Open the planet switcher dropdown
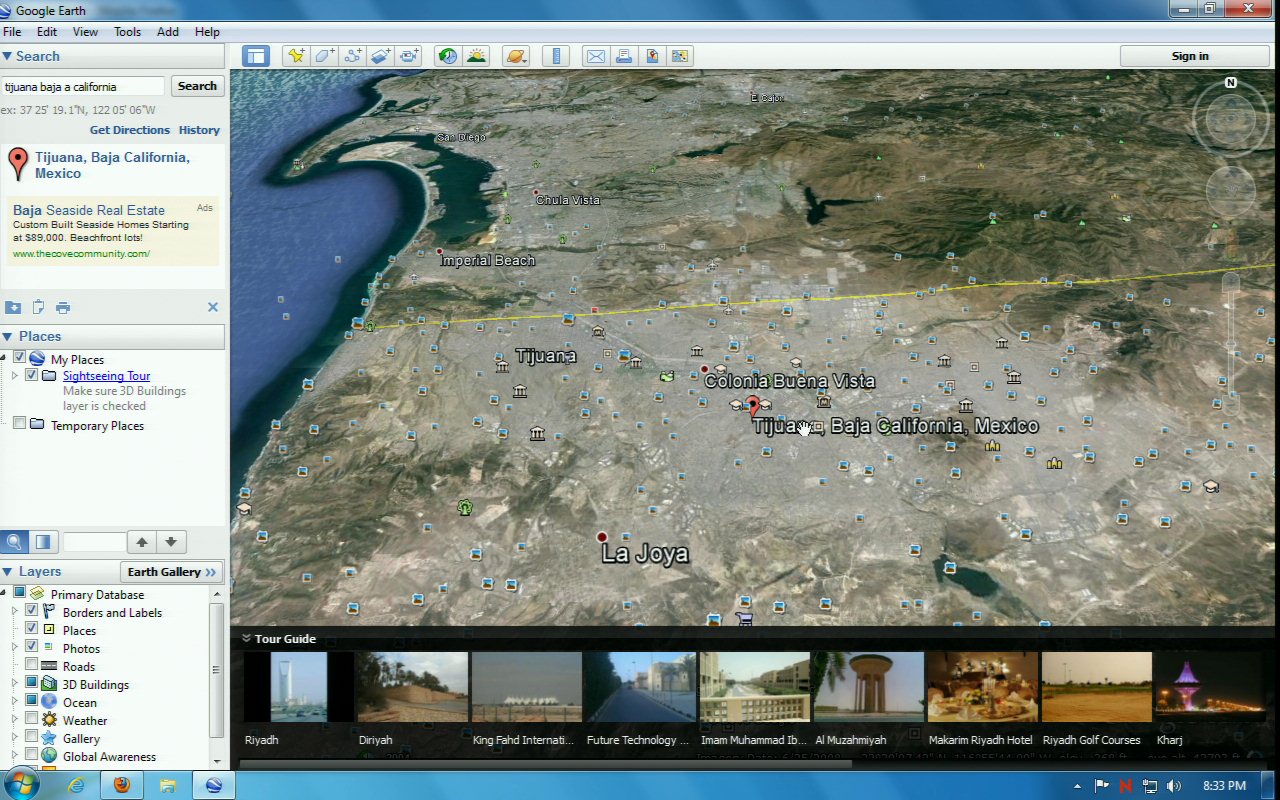The height and width of the screenshot is (800, 1280). [x=516, y=56]
